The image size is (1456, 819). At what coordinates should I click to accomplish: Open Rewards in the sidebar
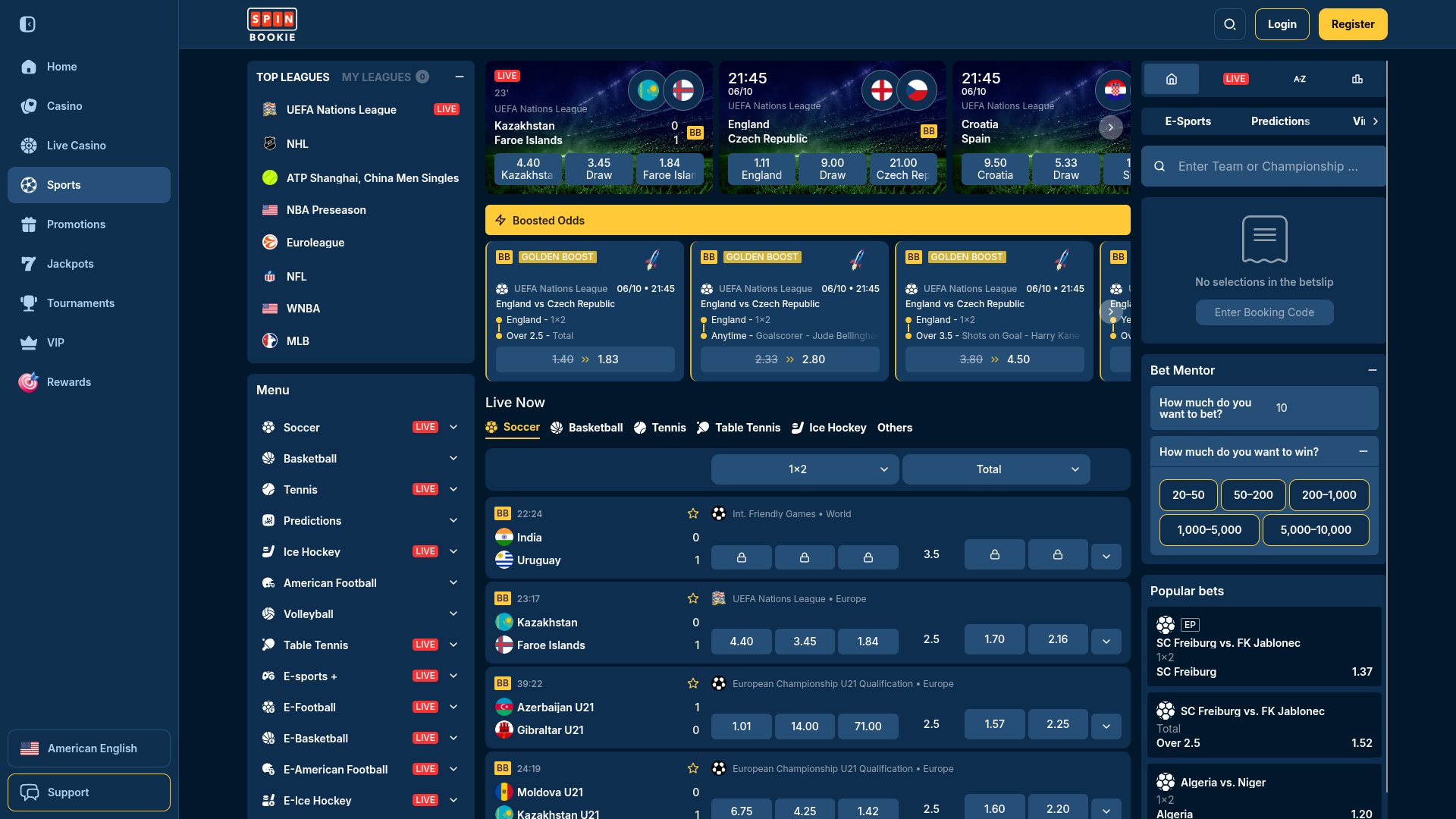tap(89, 382)
